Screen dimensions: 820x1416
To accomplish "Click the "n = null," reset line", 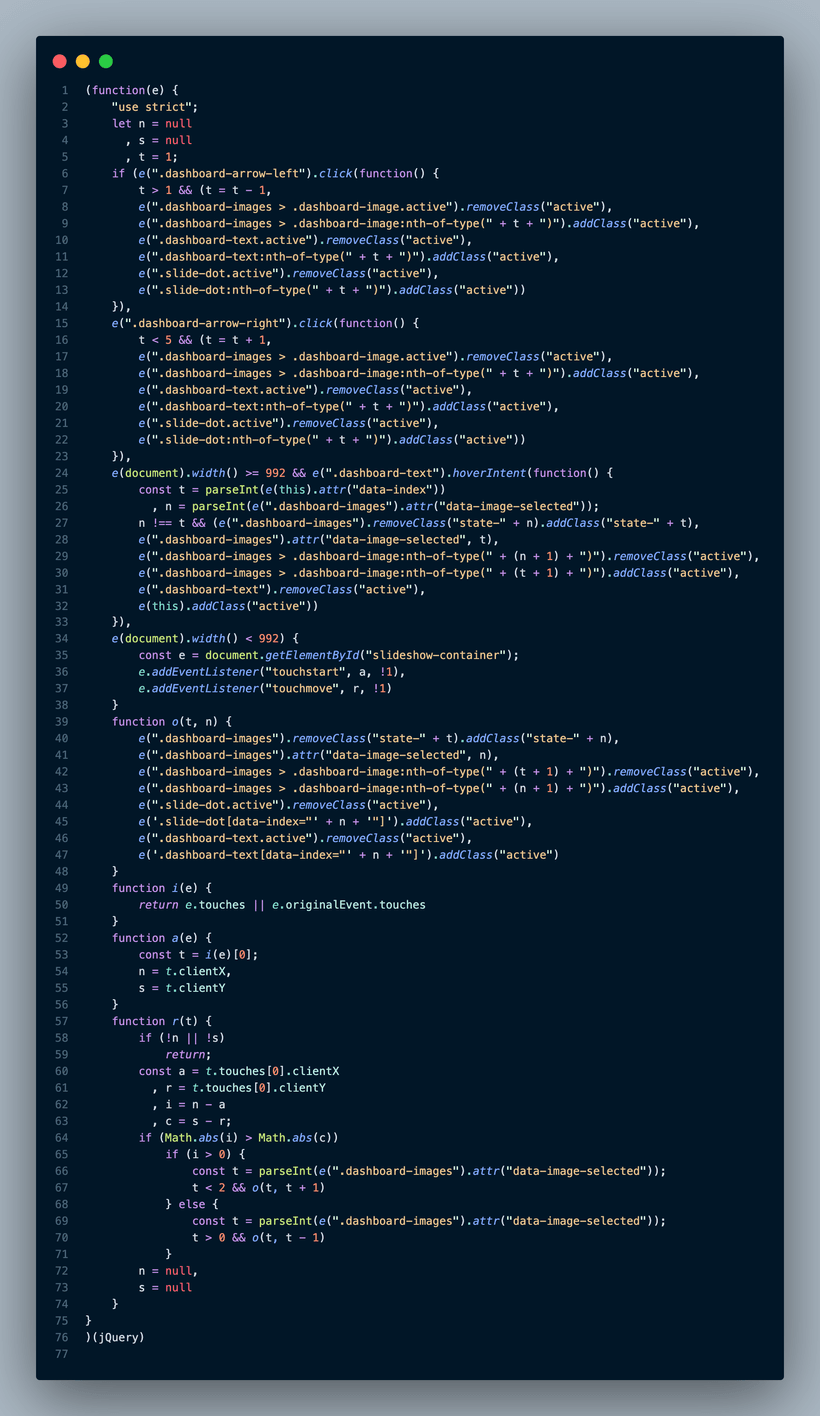I will [168, 1270].
